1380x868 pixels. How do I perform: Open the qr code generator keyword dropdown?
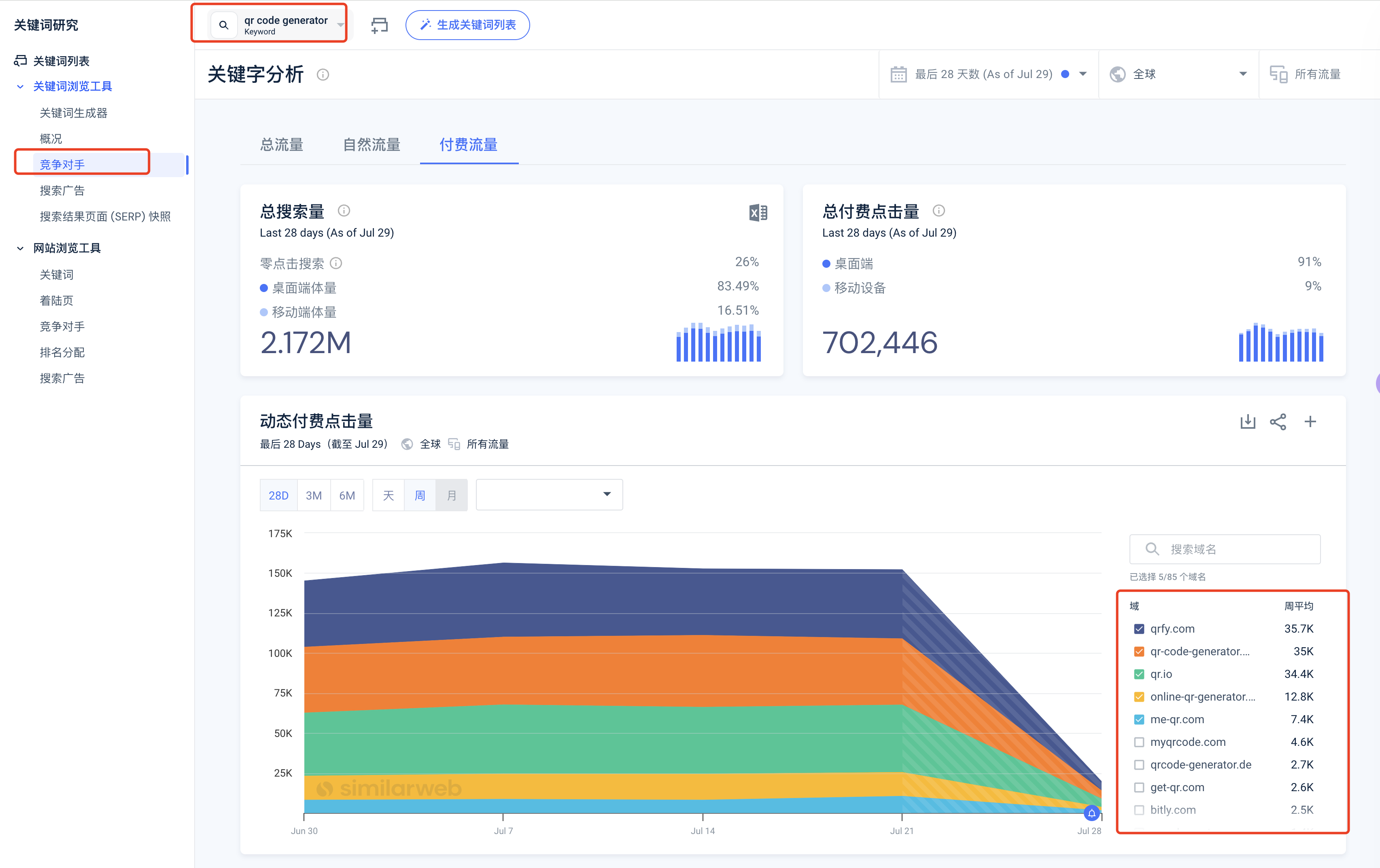point(340,25)
